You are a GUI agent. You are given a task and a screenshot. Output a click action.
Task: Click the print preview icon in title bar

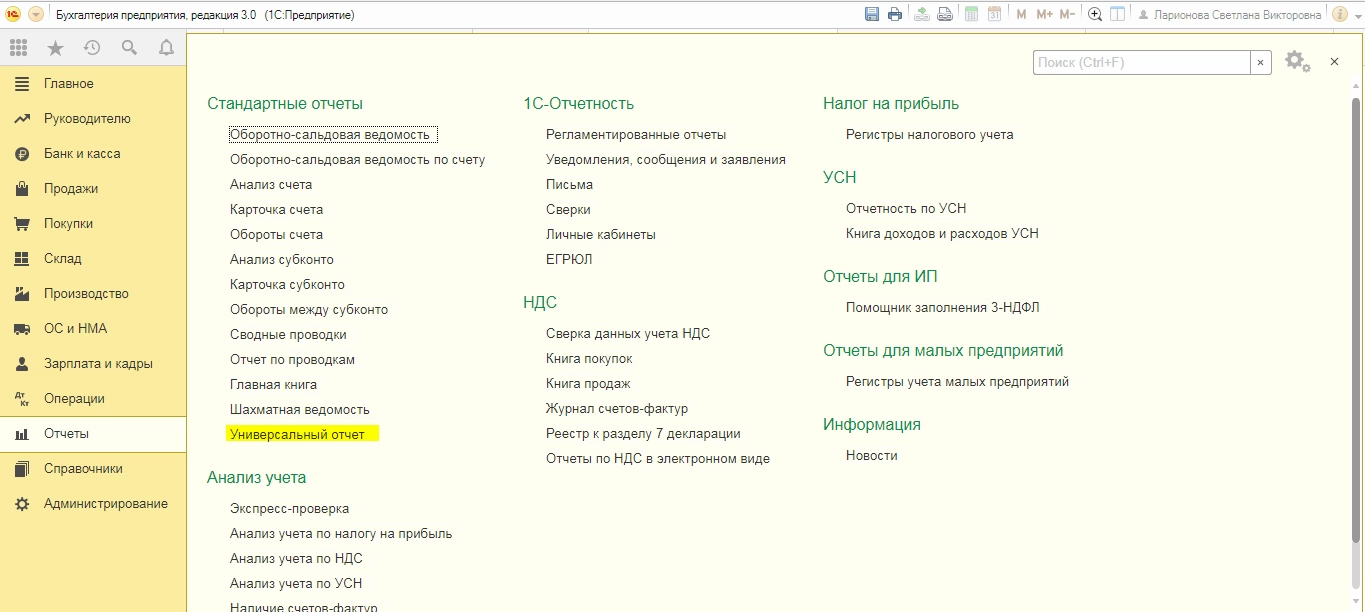tap(944, 14)
